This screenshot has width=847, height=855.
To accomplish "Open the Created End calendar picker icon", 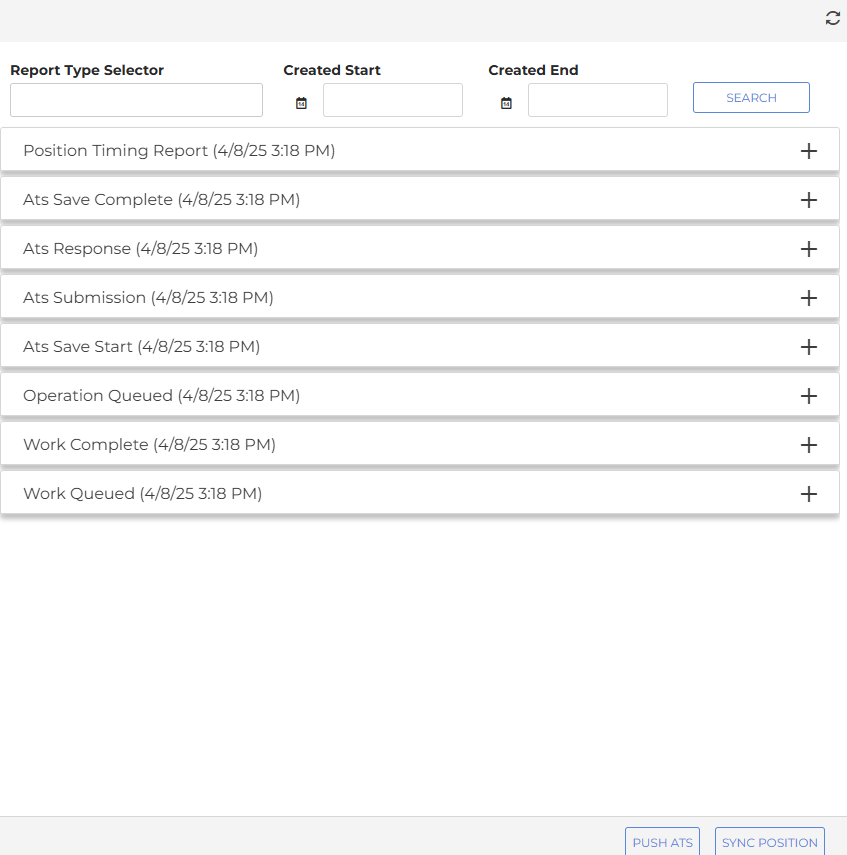I will pos(506,103).
